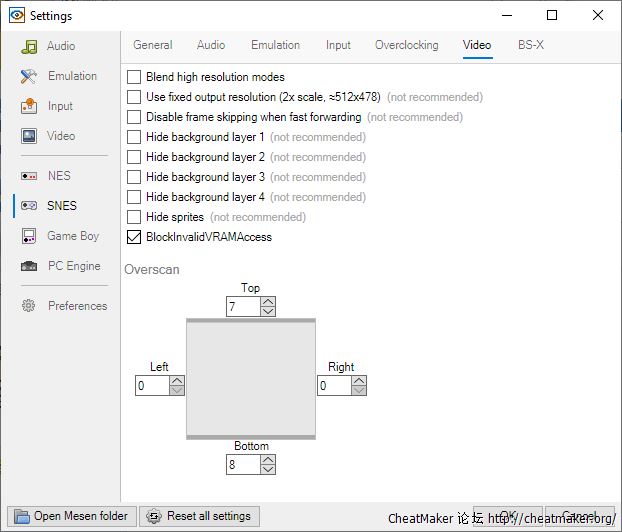Open the Input controller settings
This screenshot has height=532, width=622.
click(60, 106)
